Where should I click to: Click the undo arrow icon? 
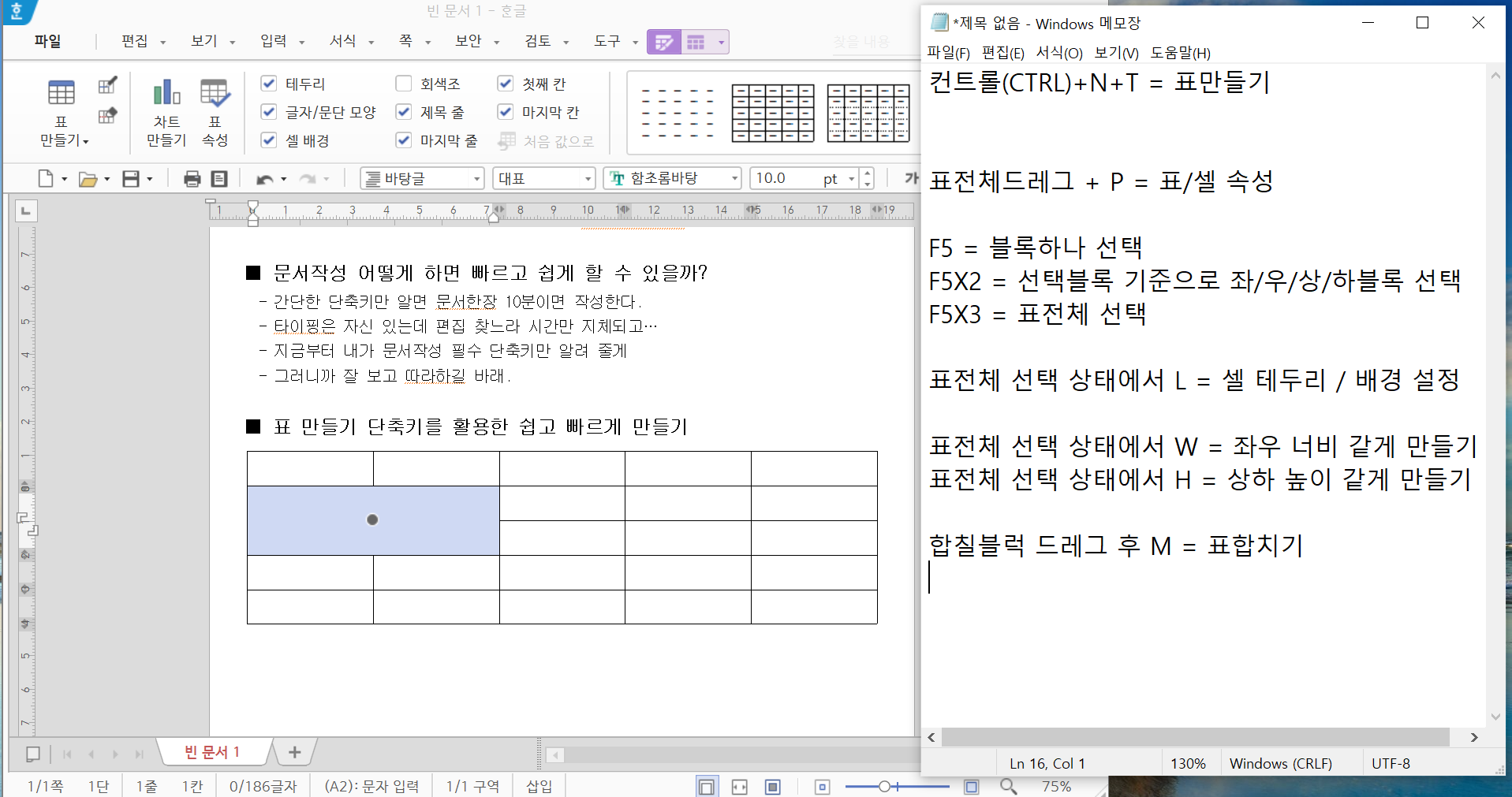[x=264, y=179]
